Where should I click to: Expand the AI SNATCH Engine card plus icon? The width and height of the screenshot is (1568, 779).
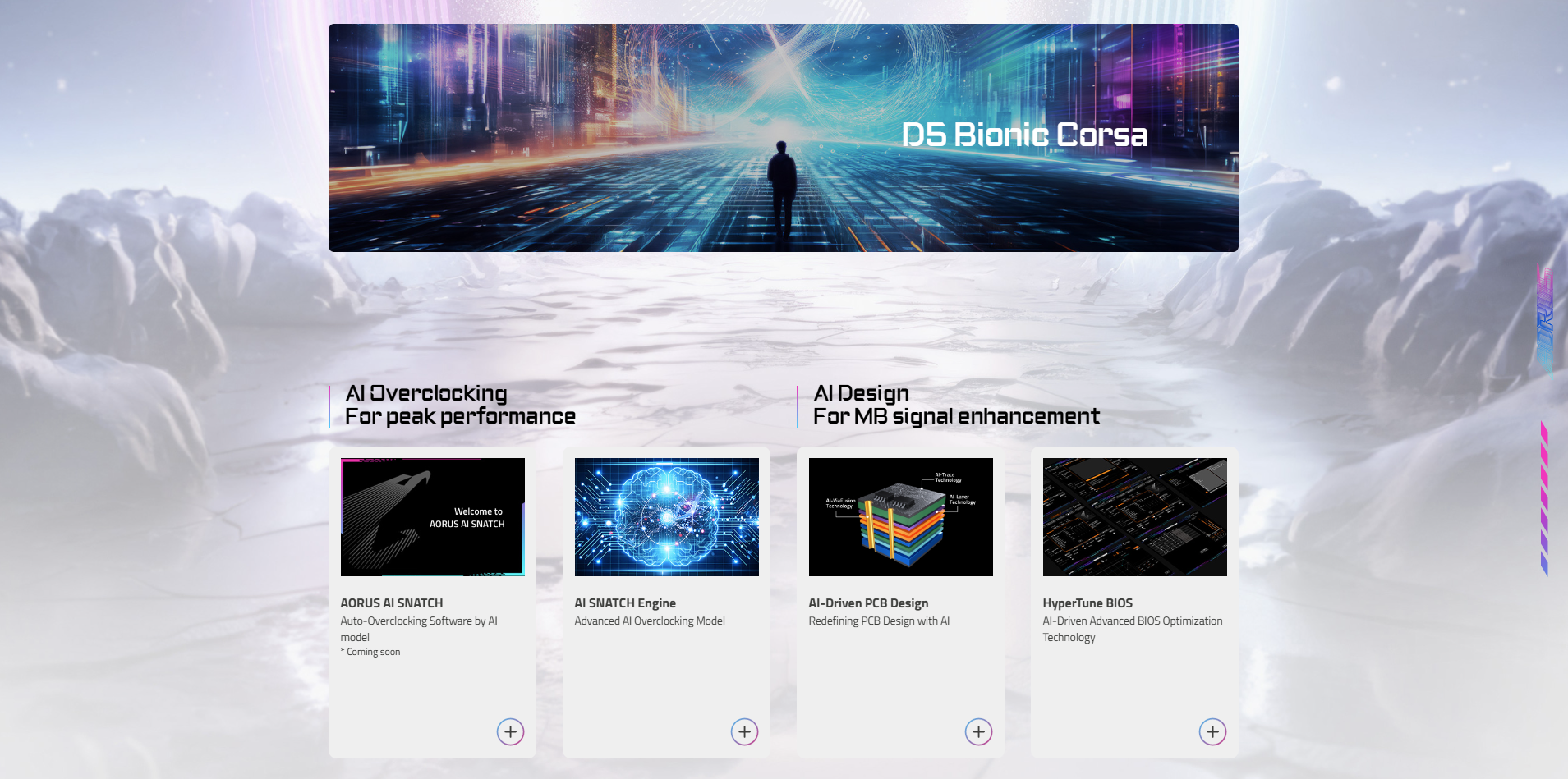click(744, 731)
